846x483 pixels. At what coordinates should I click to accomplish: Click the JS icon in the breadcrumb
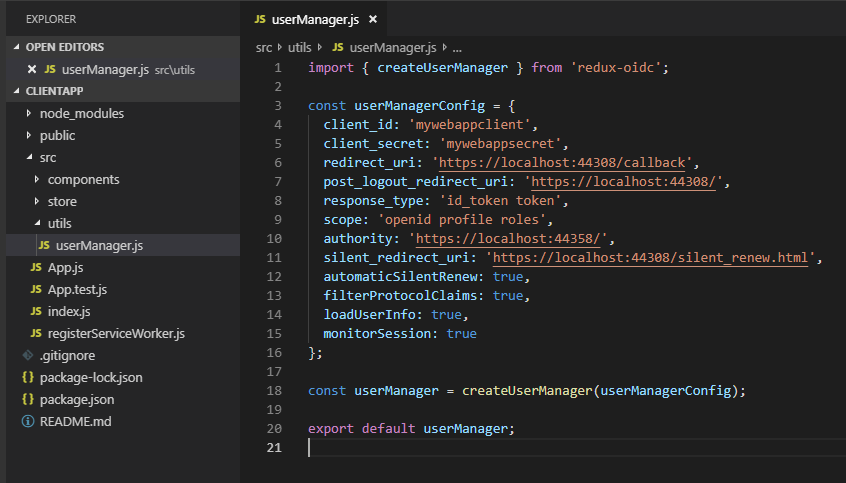(x=338, y=47)
